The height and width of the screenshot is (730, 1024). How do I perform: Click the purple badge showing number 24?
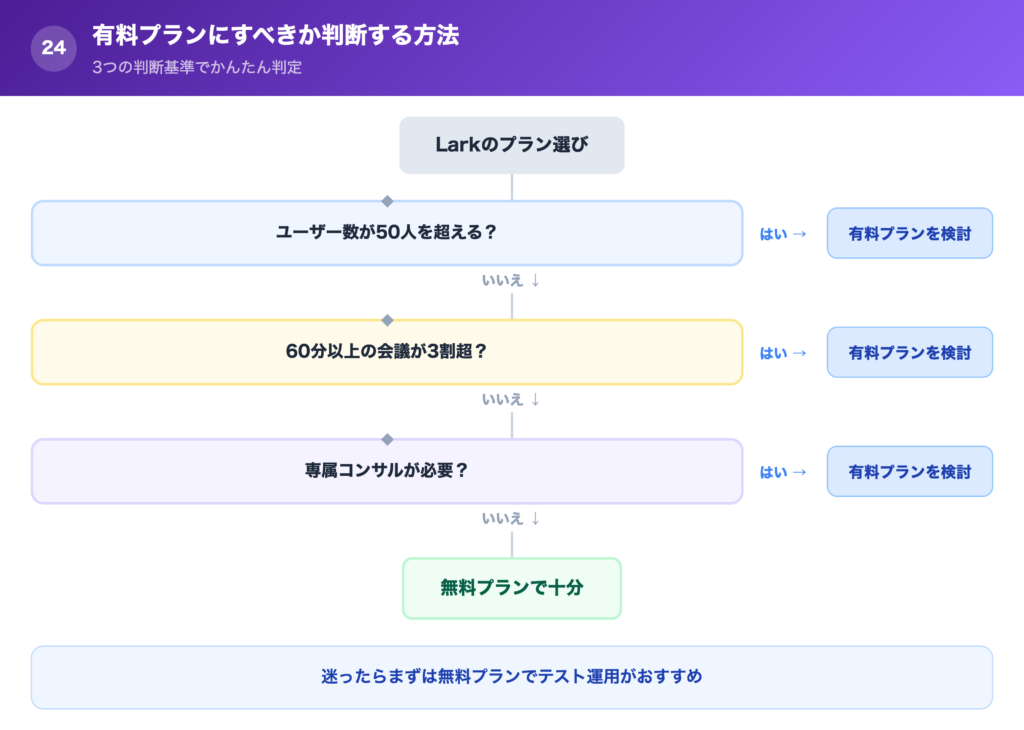pyautogui.click(x=49, y=46)
